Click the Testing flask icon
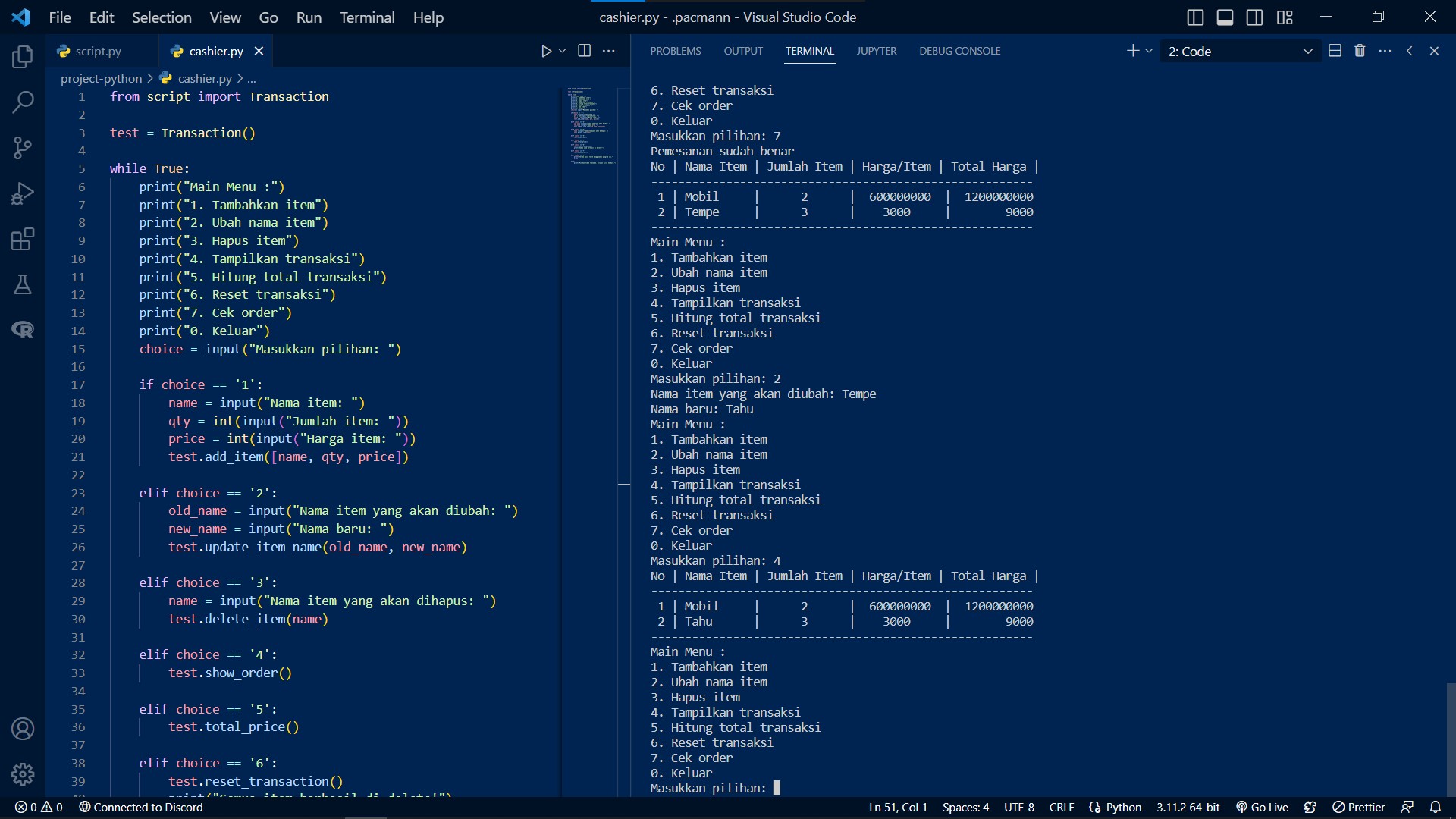 point(23,284)
